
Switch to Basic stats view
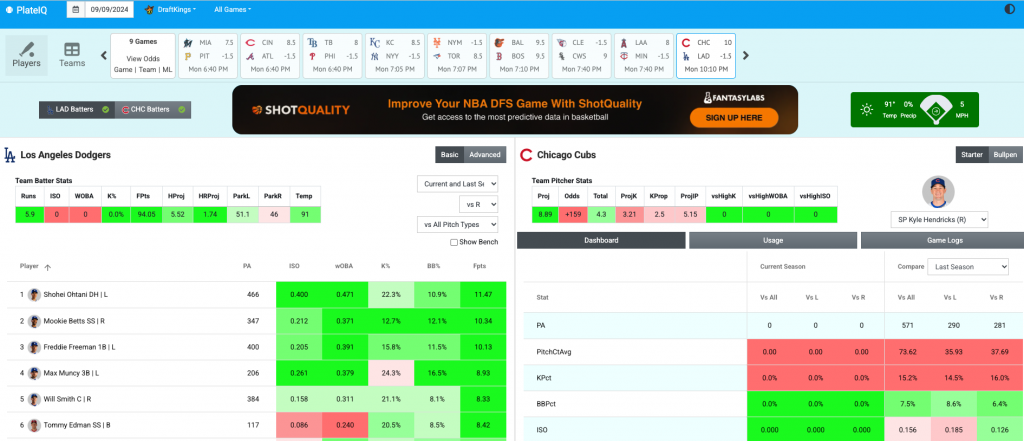[x=450, y=155]
